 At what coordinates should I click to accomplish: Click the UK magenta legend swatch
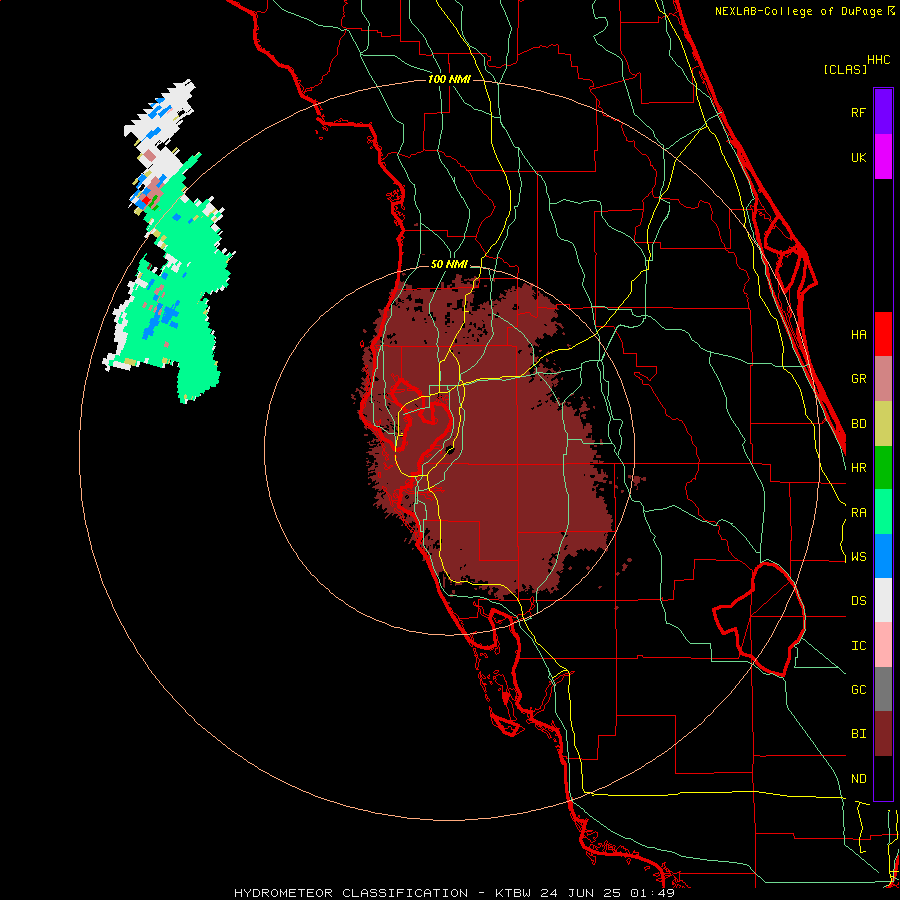[883, 157]
